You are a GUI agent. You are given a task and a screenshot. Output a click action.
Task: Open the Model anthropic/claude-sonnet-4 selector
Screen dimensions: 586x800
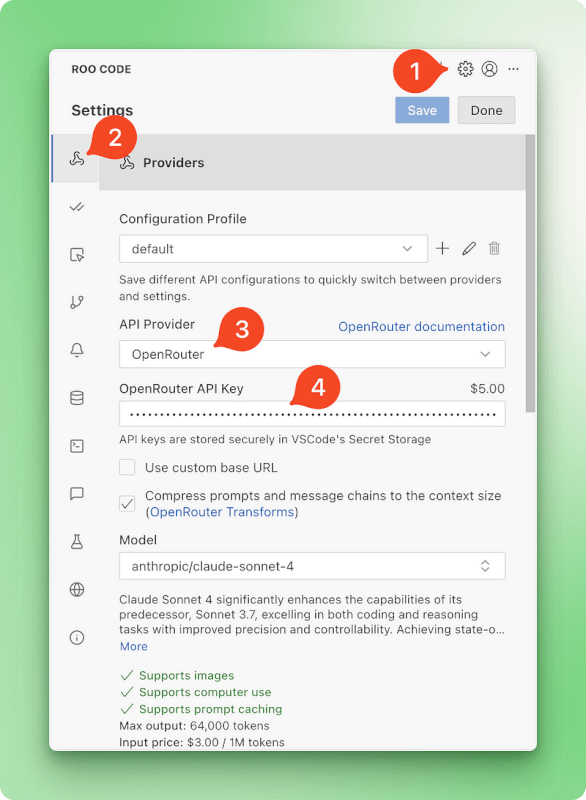tap(312, 566)
